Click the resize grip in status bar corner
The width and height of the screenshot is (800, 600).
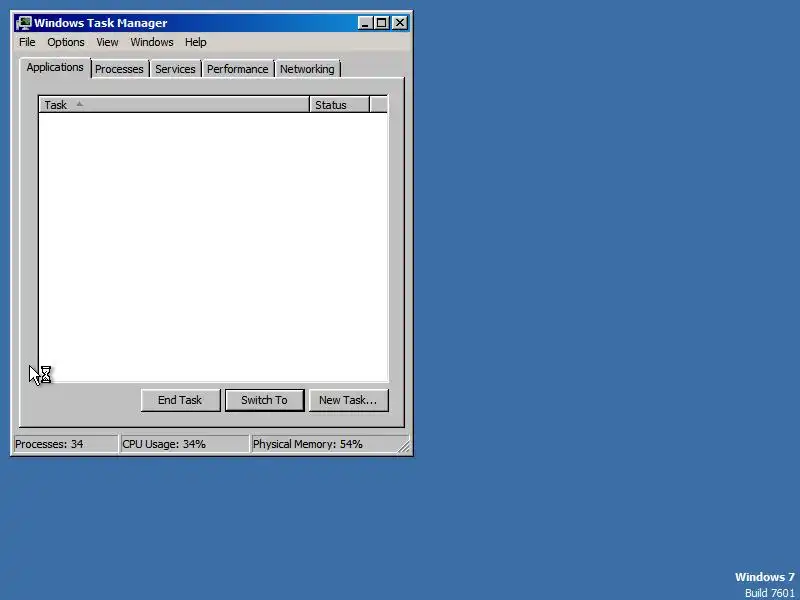click(404, 446)
